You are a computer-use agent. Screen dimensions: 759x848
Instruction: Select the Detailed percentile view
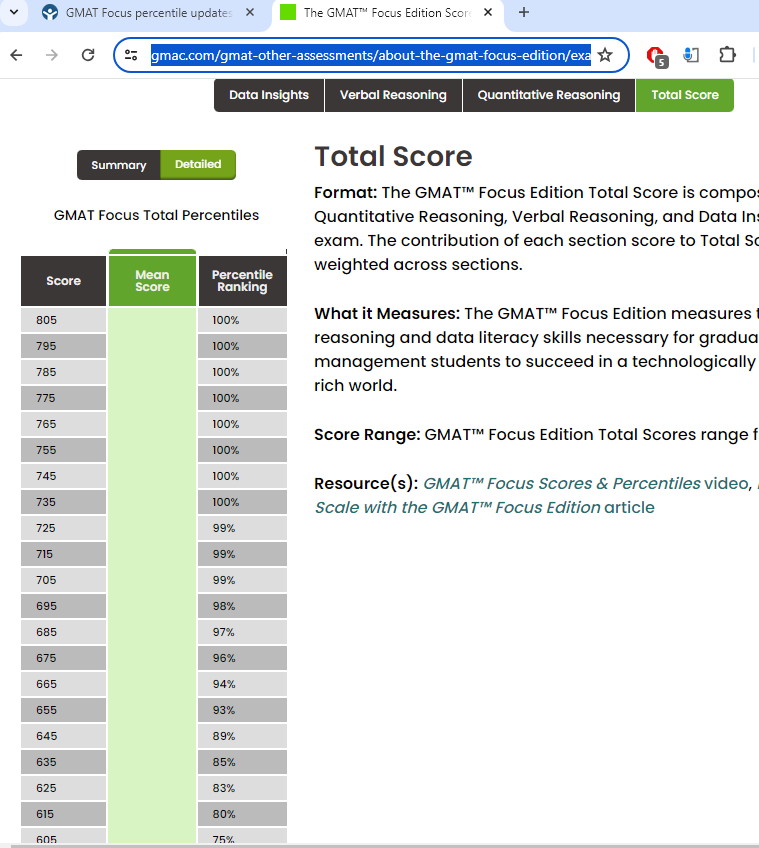coord(198,165)
